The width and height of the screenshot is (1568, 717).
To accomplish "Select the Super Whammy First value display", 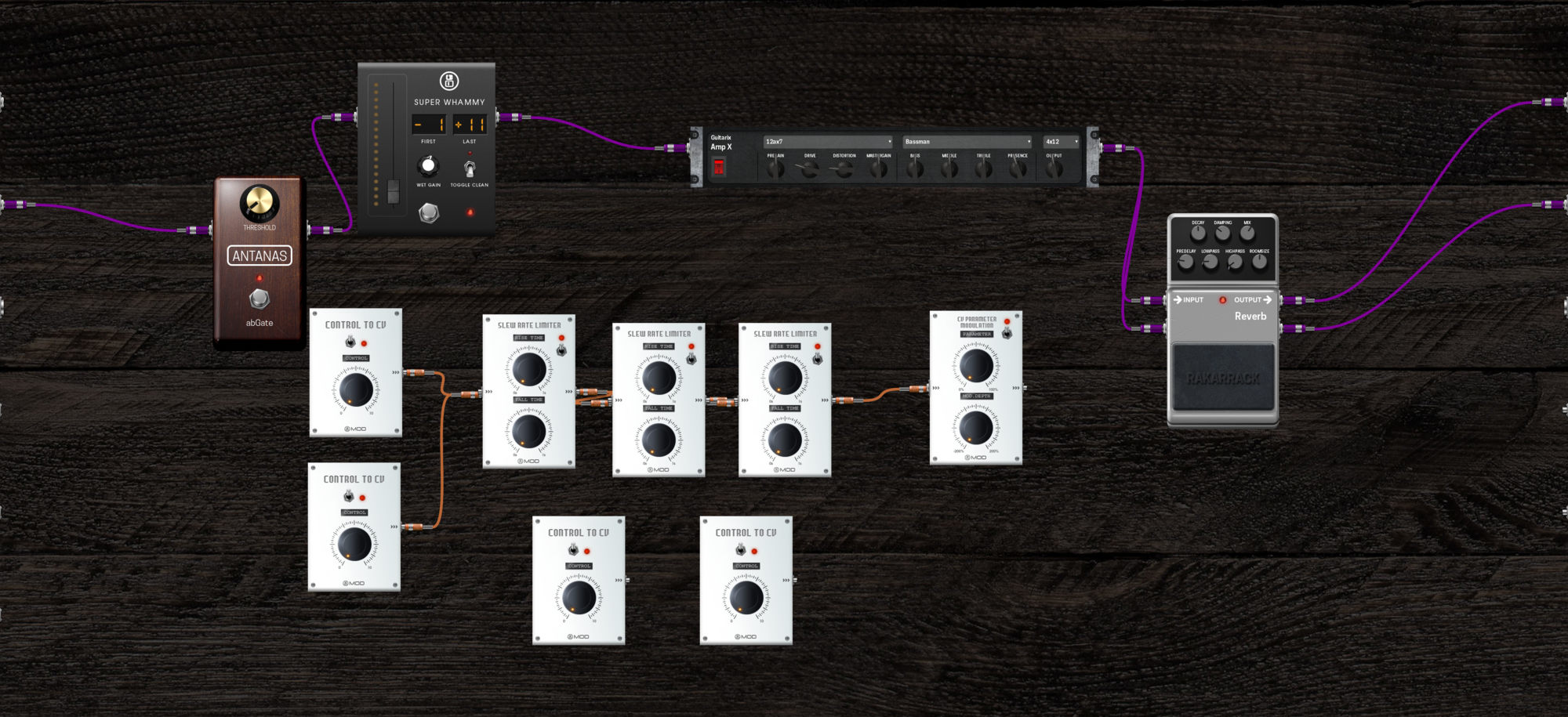I will (x=429, y=125).
